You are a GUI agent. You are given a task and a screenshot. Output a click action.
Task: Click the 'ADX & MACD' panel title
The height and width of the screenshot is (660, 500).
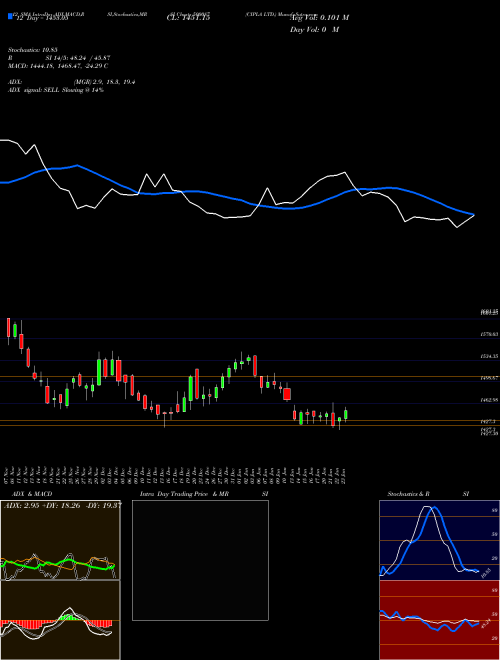coord(32,494)
